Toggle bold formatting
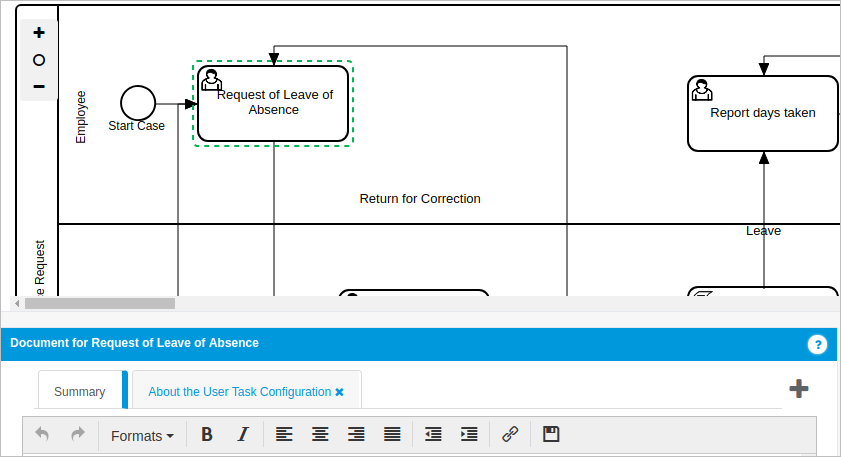This screenshot has height=457, width=841. [207, 434]
